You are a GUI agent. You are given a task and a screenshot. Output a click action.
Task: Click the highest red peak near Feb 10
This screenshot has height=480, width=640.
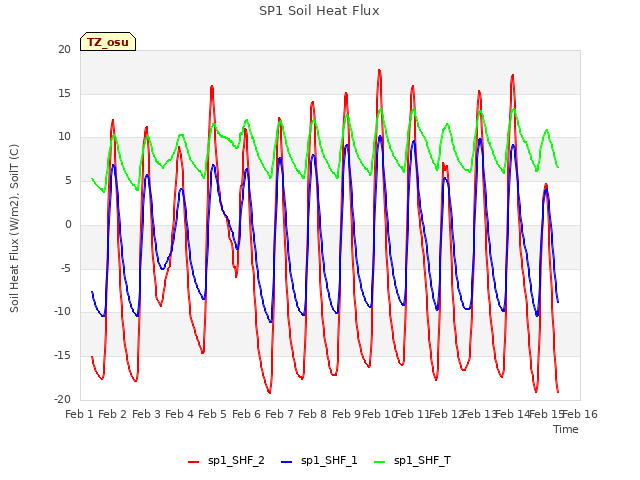click(379, 71)
